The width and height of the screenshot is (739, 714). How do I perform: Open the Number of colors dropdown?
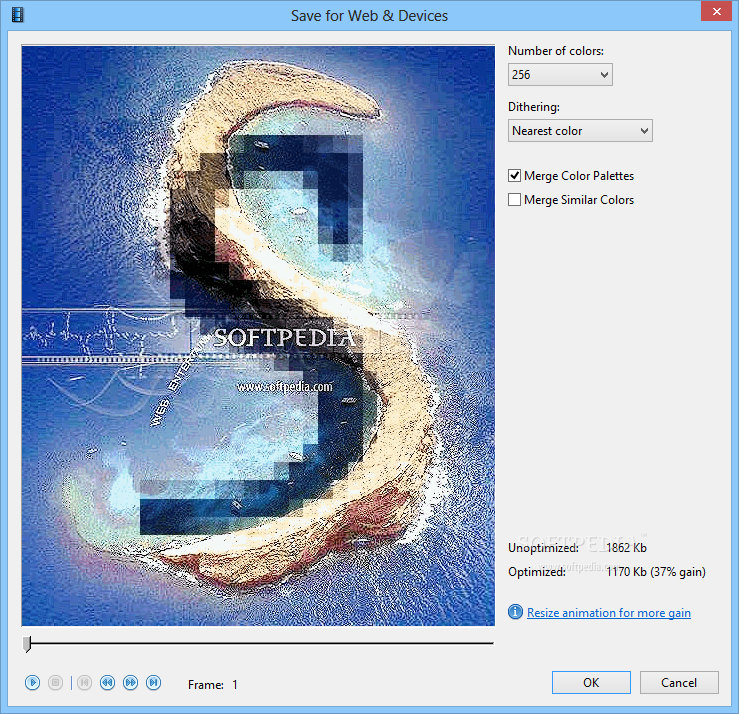560,74
